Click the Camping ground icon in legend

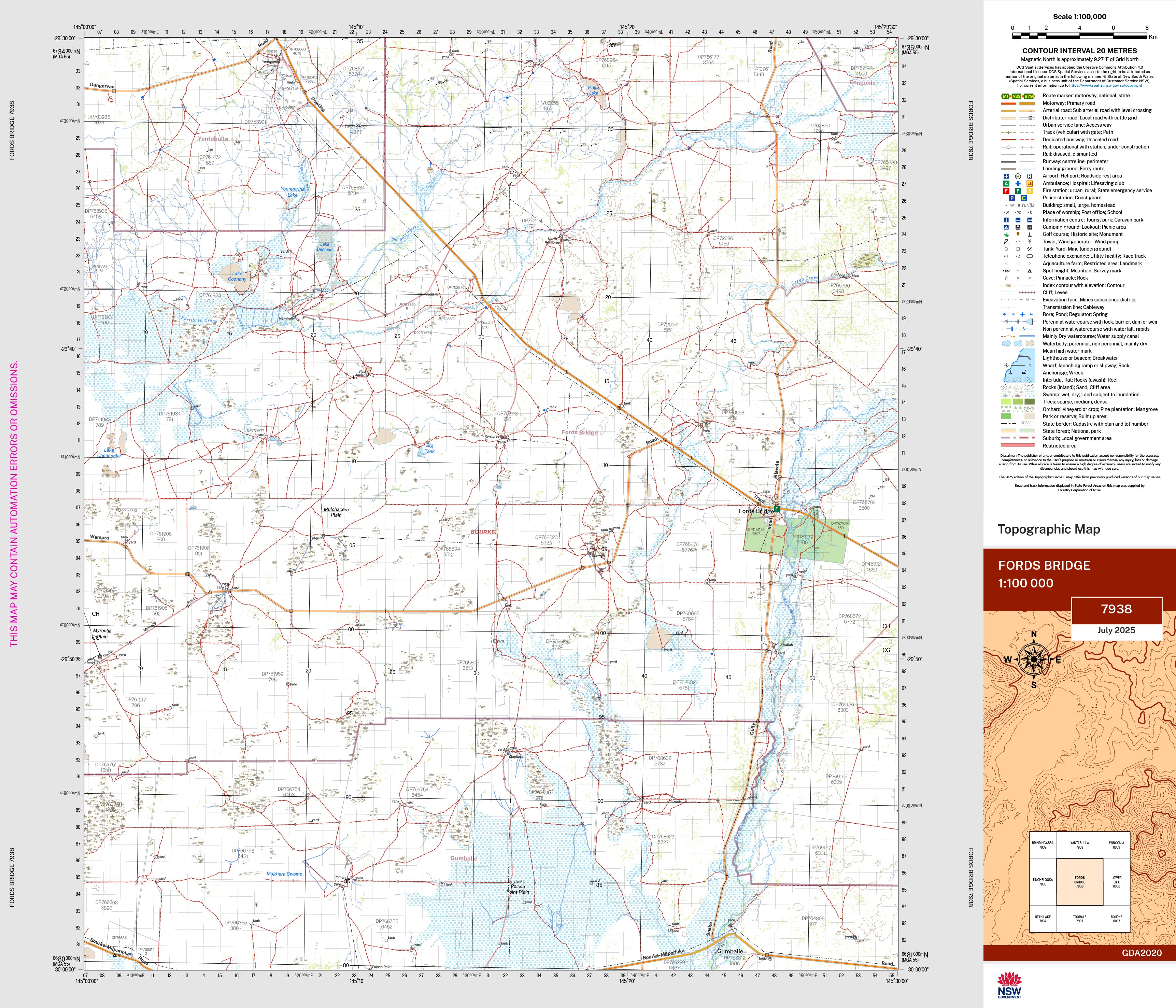coord(1006,227)
